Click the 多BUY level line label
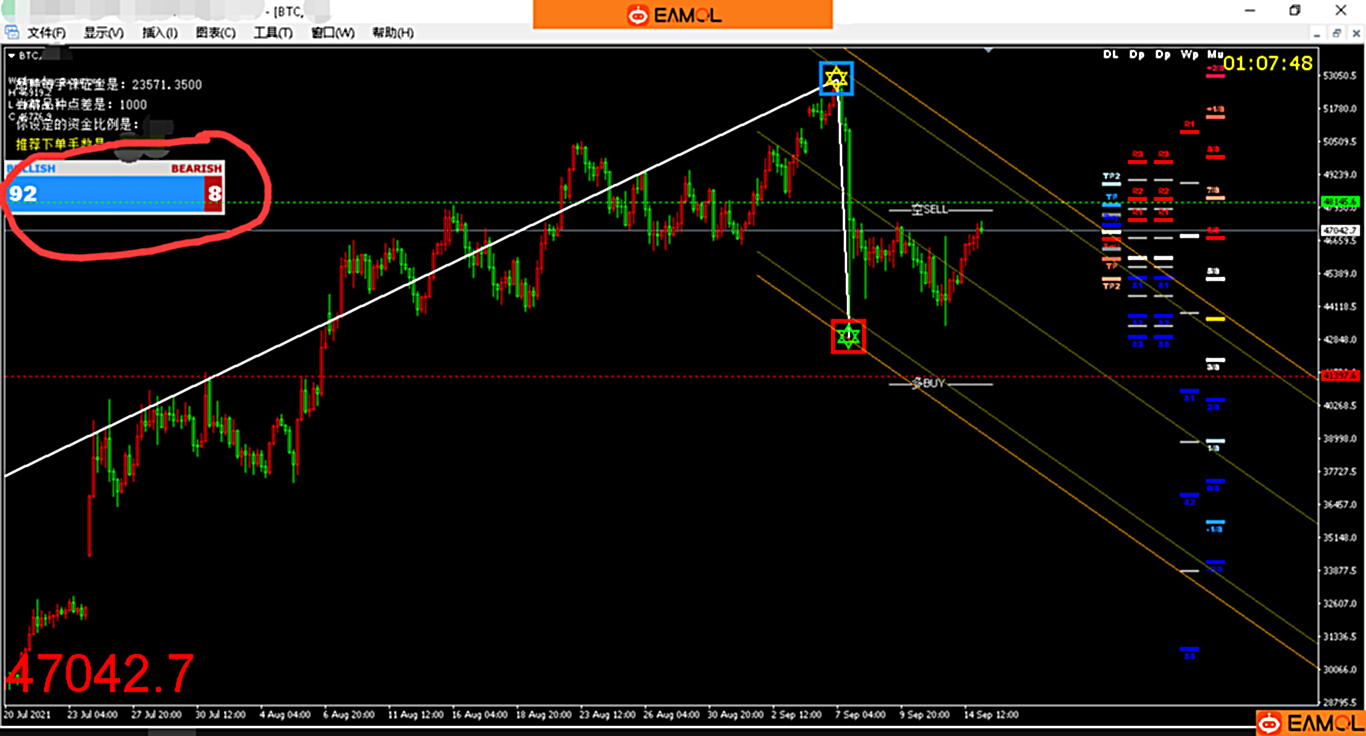The height and width of the screenshot is (736, 1366). [x=929, y=383]
